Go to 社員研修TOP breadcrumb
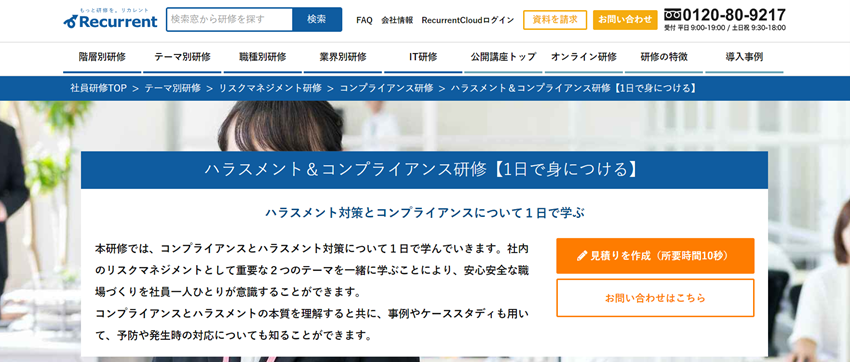The height and width of the screenshot is (362, 850). coord(98,88)
